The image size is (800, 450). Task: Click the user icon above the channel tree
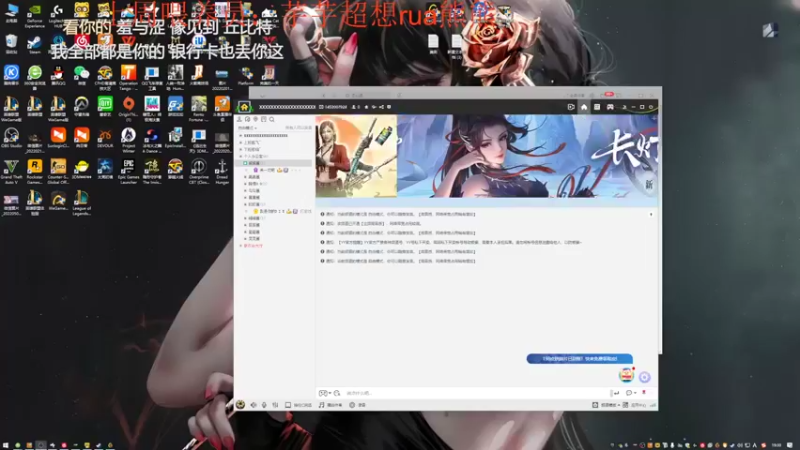click(239, 119)
